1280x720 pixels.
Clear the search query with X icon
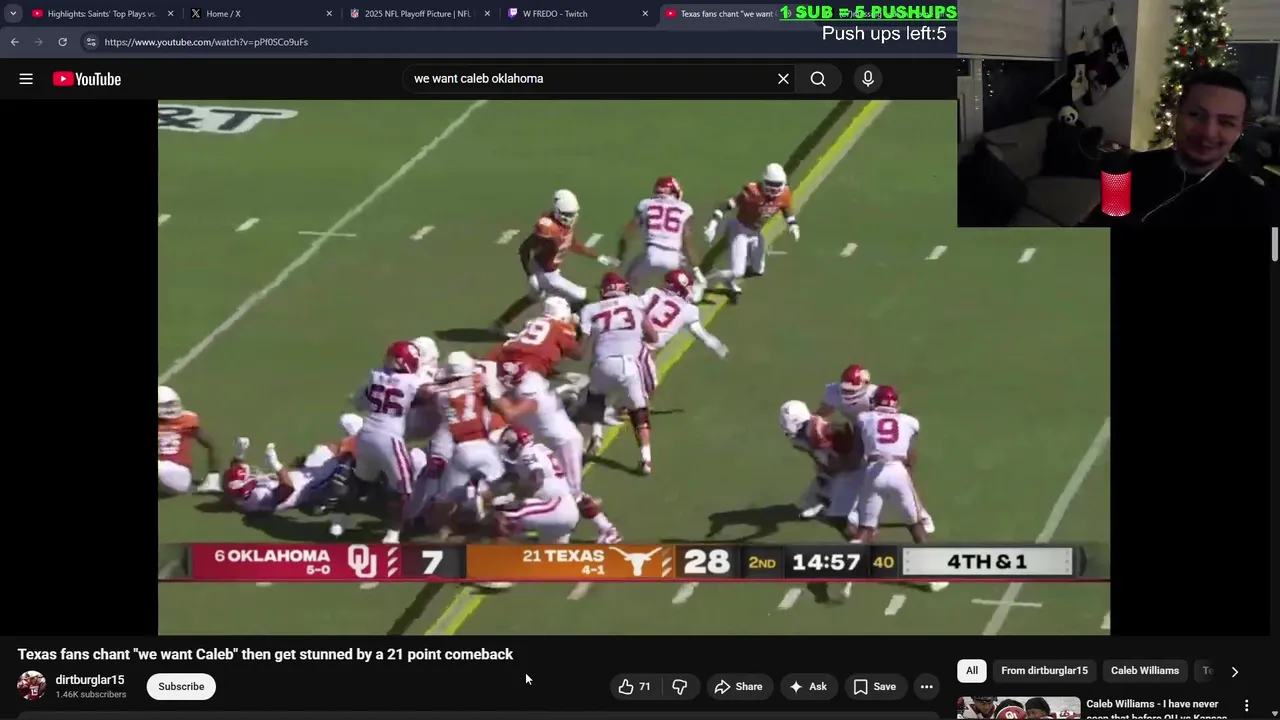point(783,79)
